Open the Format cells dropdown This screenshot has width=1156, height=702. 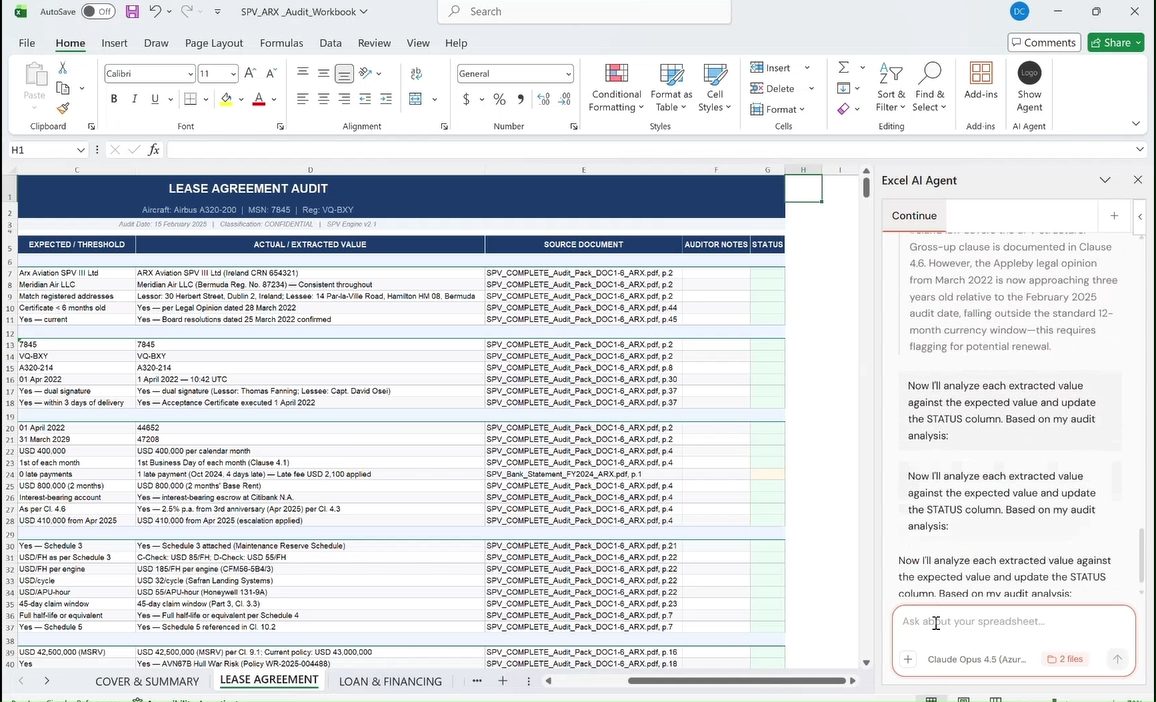[778, 109]
